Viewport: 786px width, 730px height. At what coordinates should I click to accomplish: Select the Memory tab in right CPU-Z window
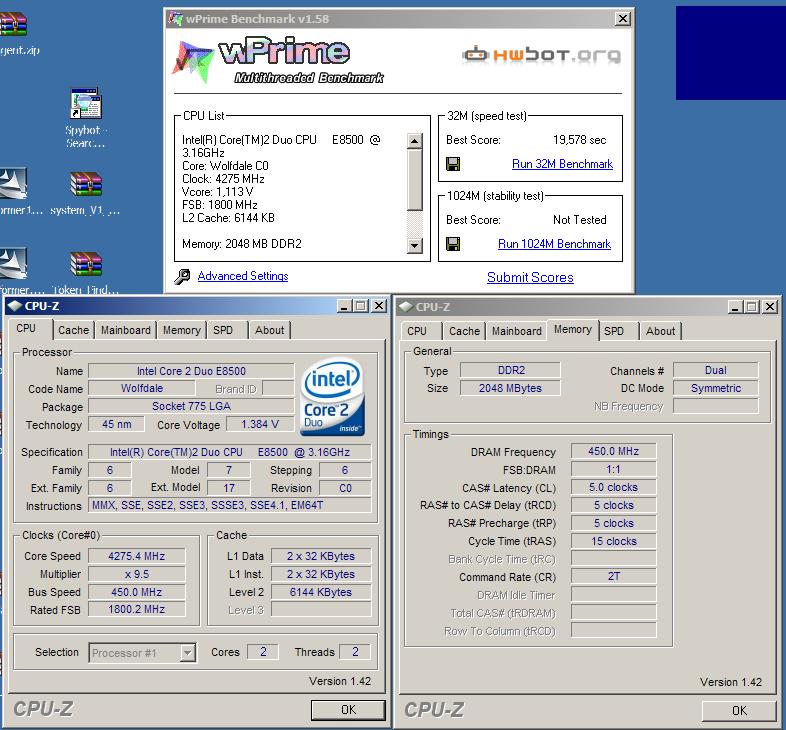pos(572,329)
